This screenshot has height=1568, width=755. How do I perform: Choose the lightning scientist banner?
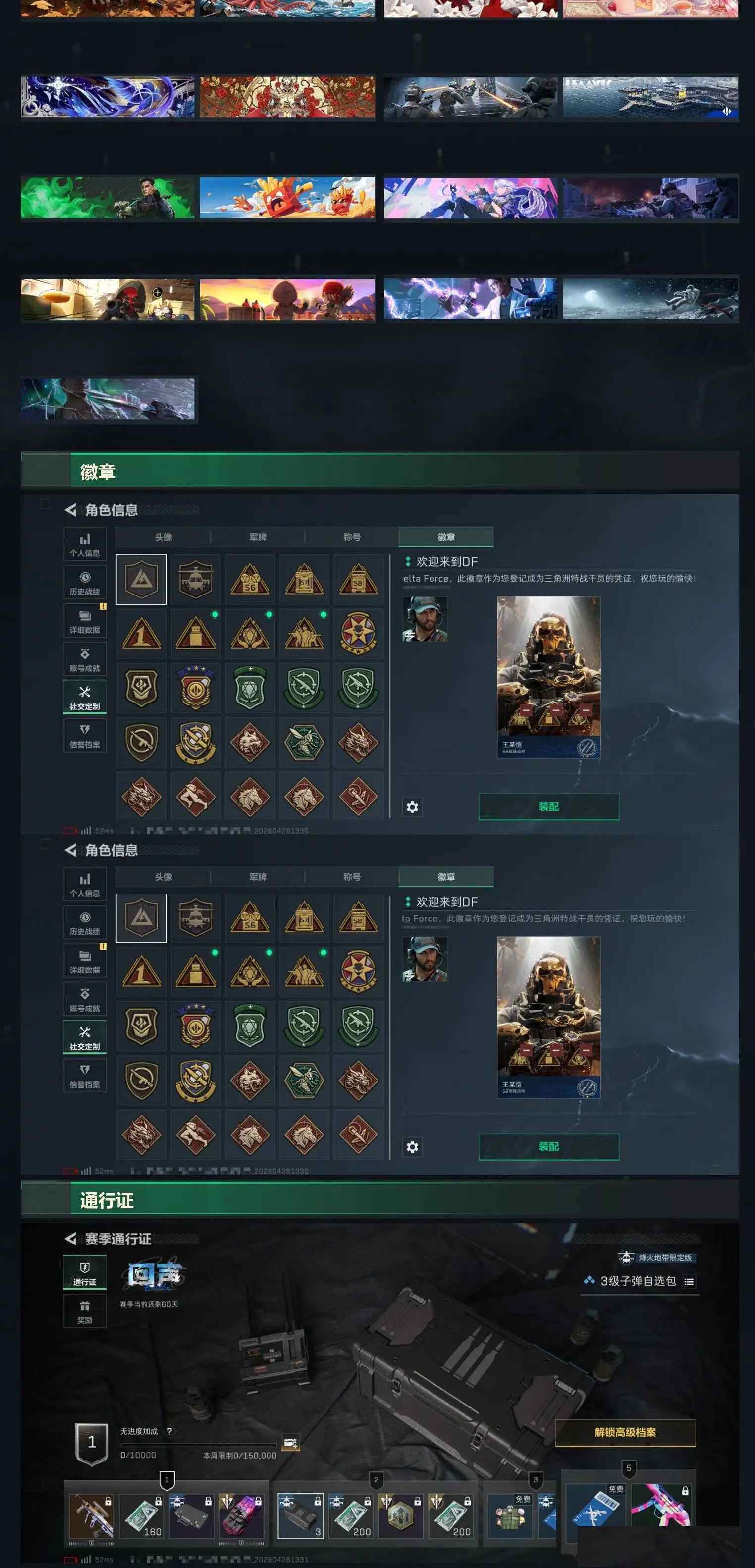point(471,299)
